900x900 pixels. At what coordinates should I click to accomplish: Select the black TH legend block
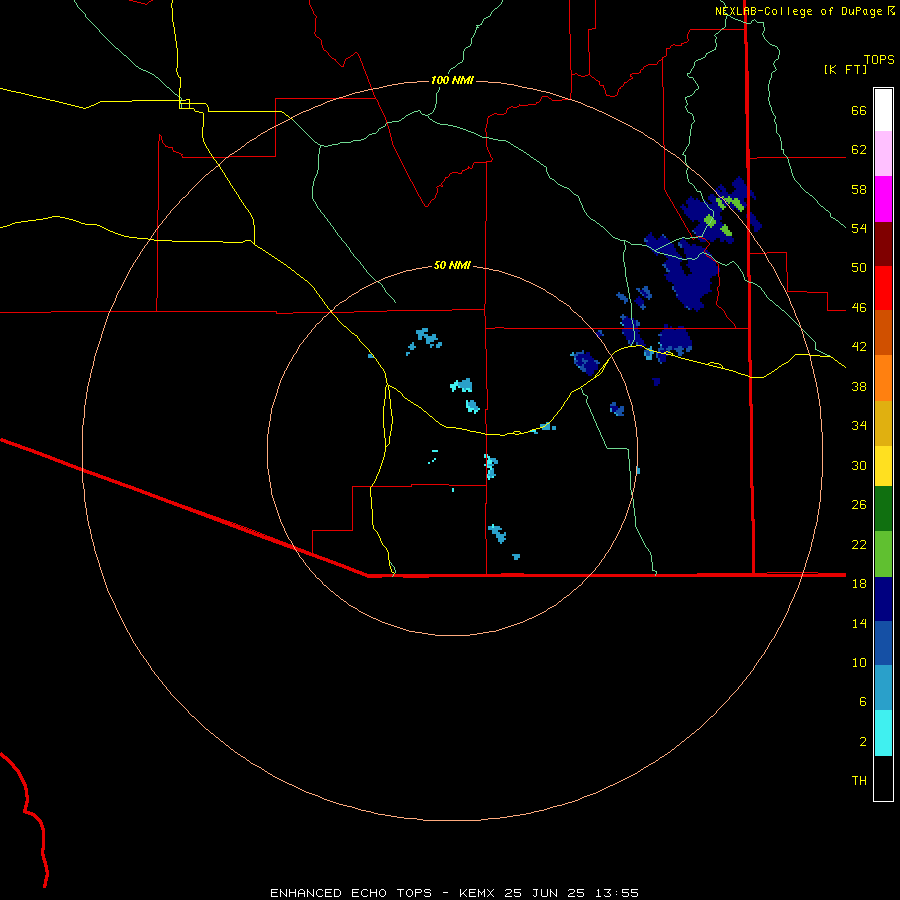(883, 778)
